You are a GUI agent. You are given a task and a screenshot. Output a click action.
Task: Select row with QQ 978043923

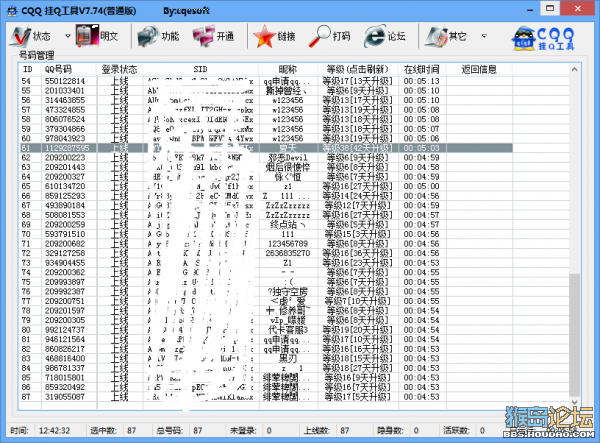[x=266, y=138]
